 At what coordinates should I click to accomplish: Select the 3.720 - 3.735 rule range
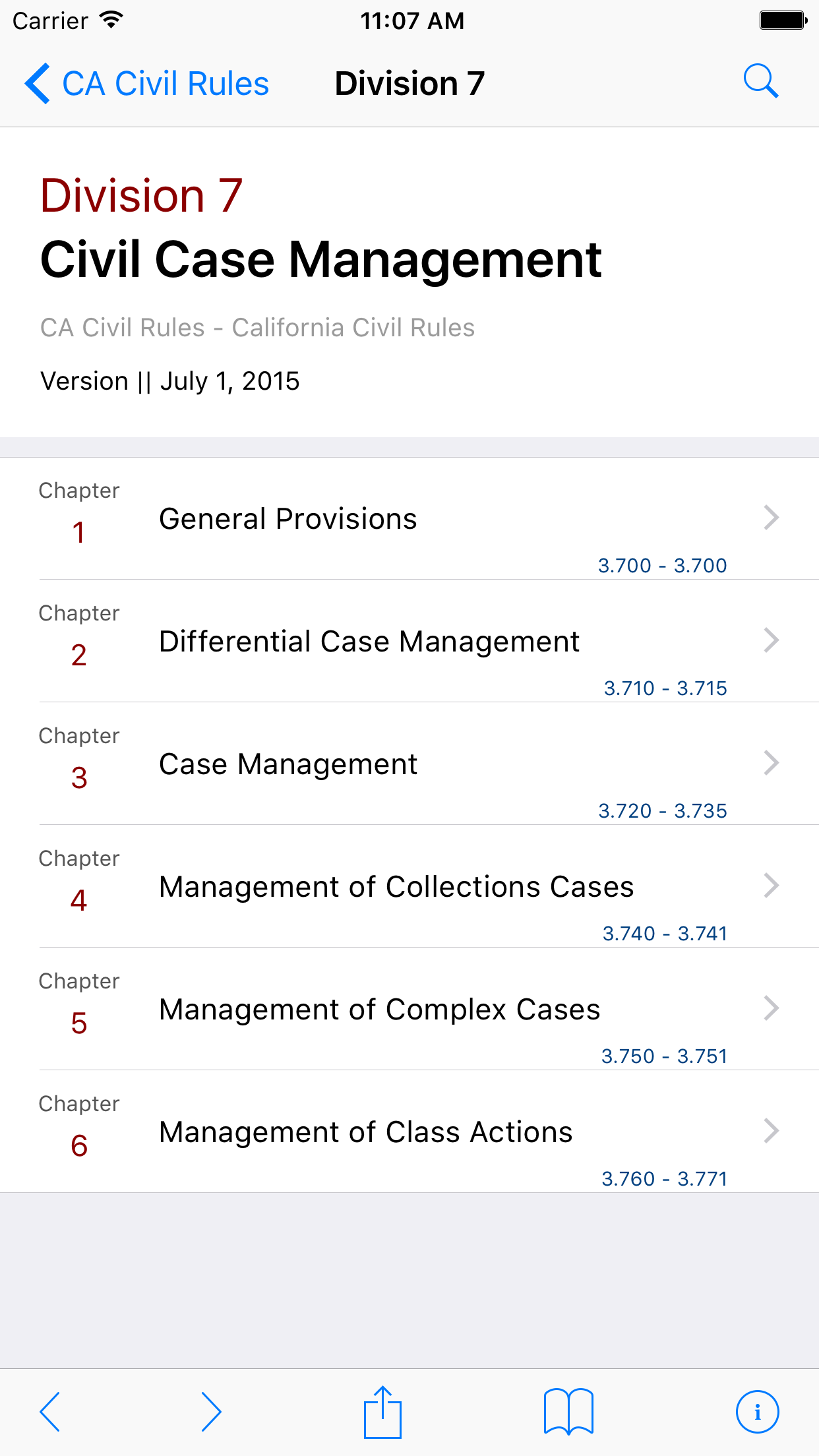pos(662,810)
